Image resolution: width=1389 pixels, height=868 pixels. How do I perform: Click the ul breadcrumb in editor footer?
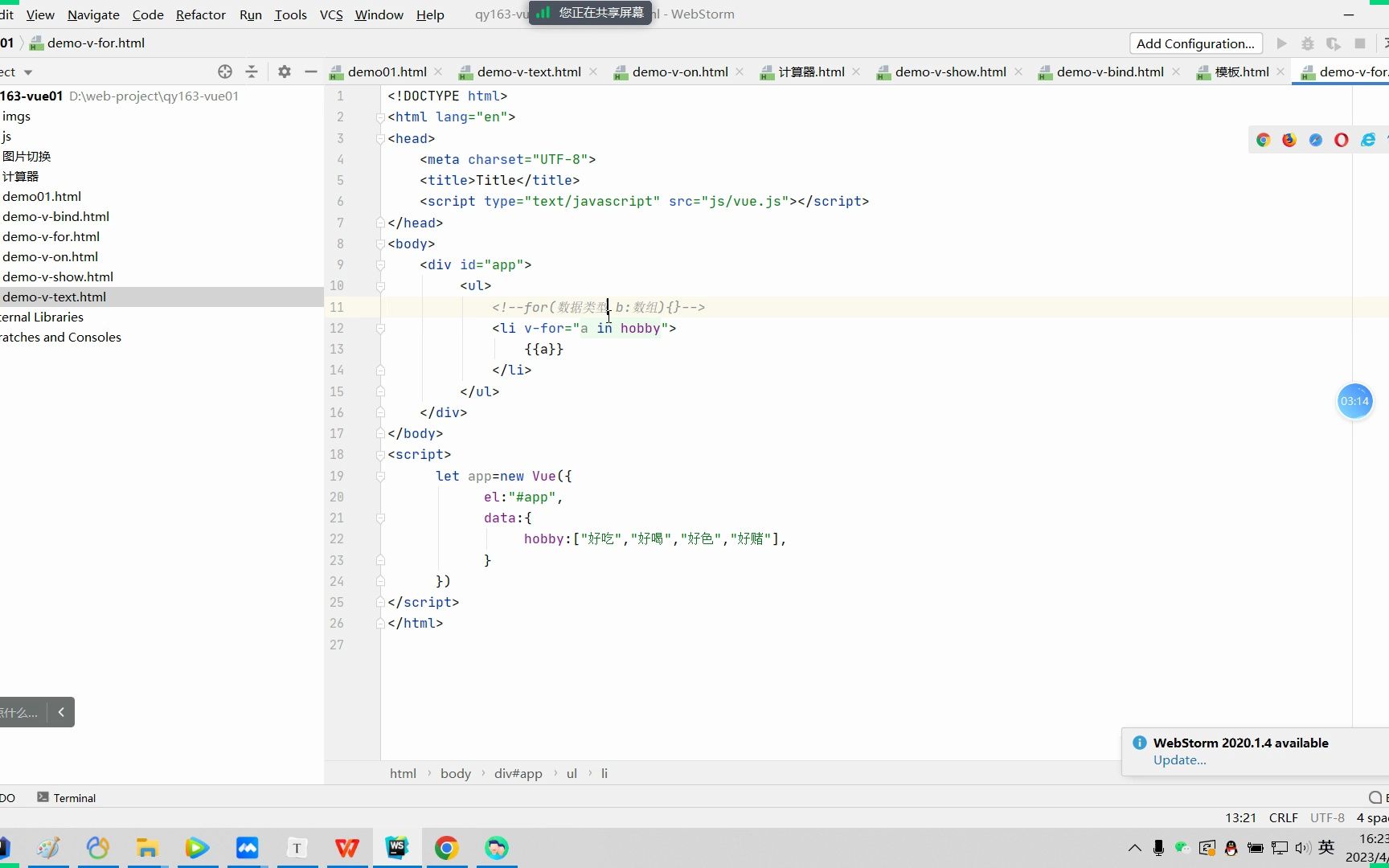[572, 773]
